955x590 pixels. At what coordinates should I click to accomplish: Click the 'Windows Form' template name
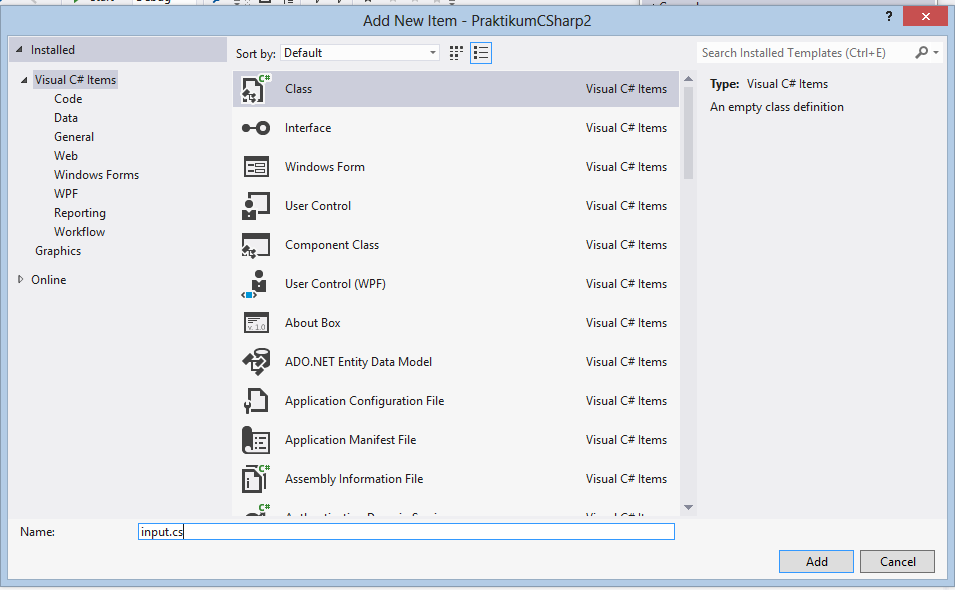(x=325, y=167)
